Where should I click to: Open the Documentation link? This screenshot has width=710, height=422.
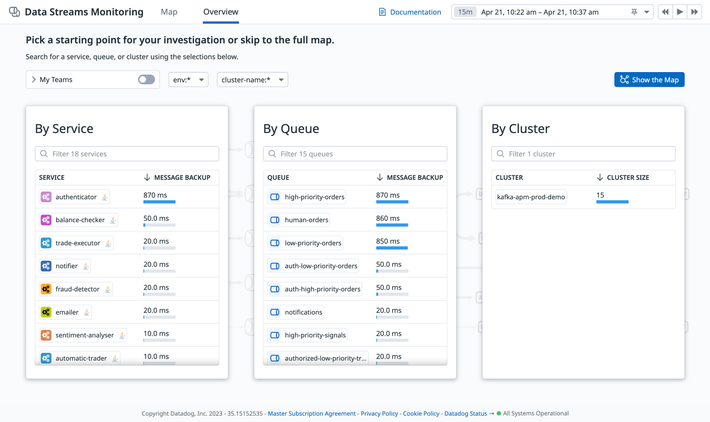click(409, 12)
